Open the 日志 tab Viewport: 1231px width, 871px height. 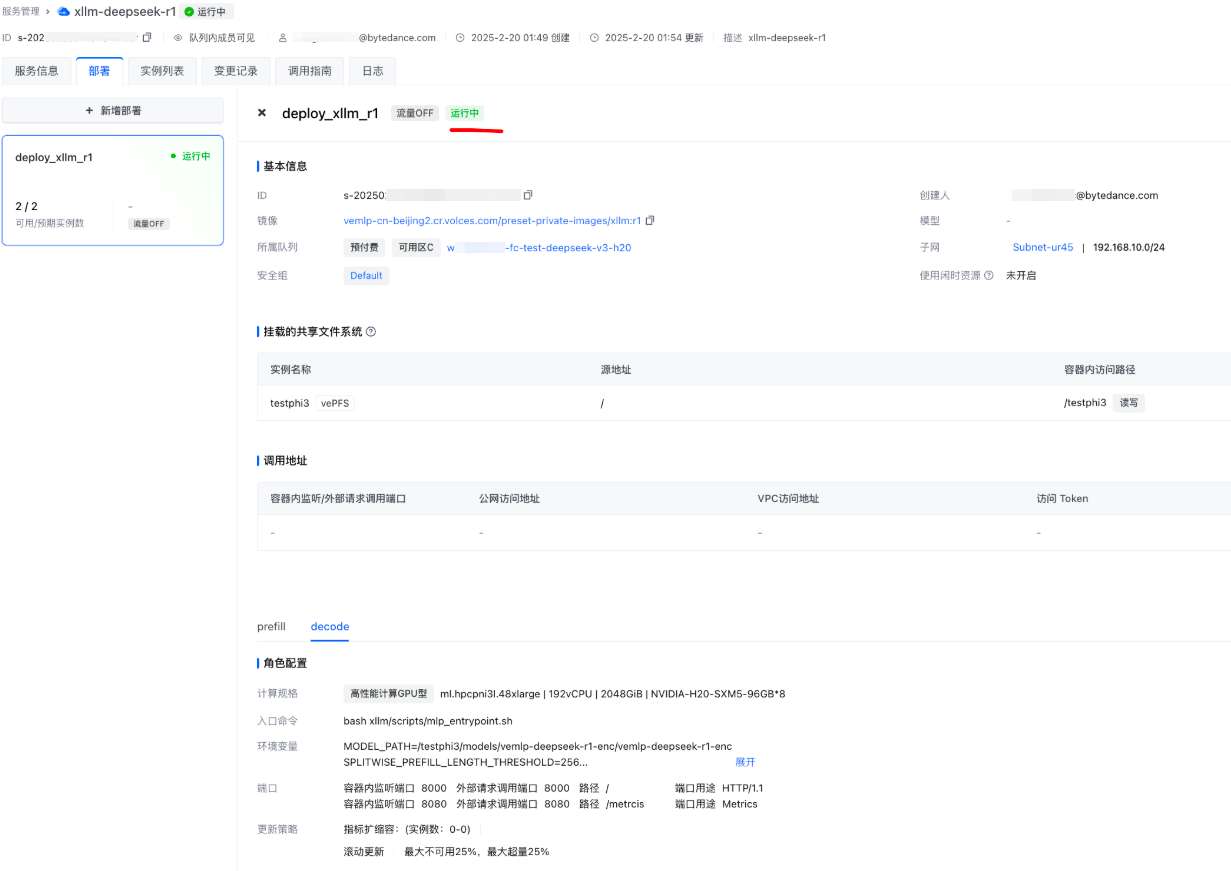tap(372, 71)
